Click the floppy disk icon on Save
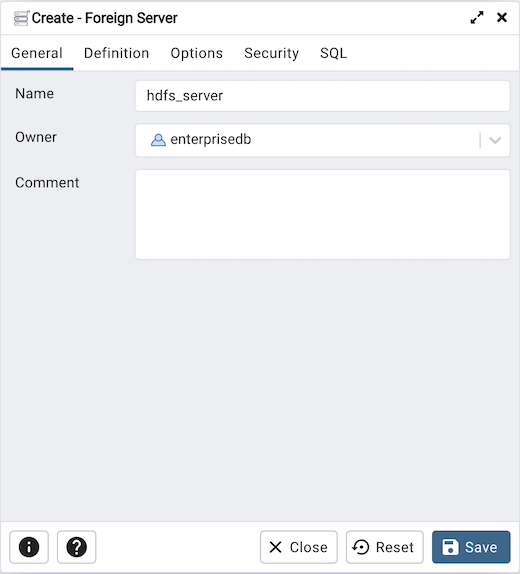 [x=450, y=547]
